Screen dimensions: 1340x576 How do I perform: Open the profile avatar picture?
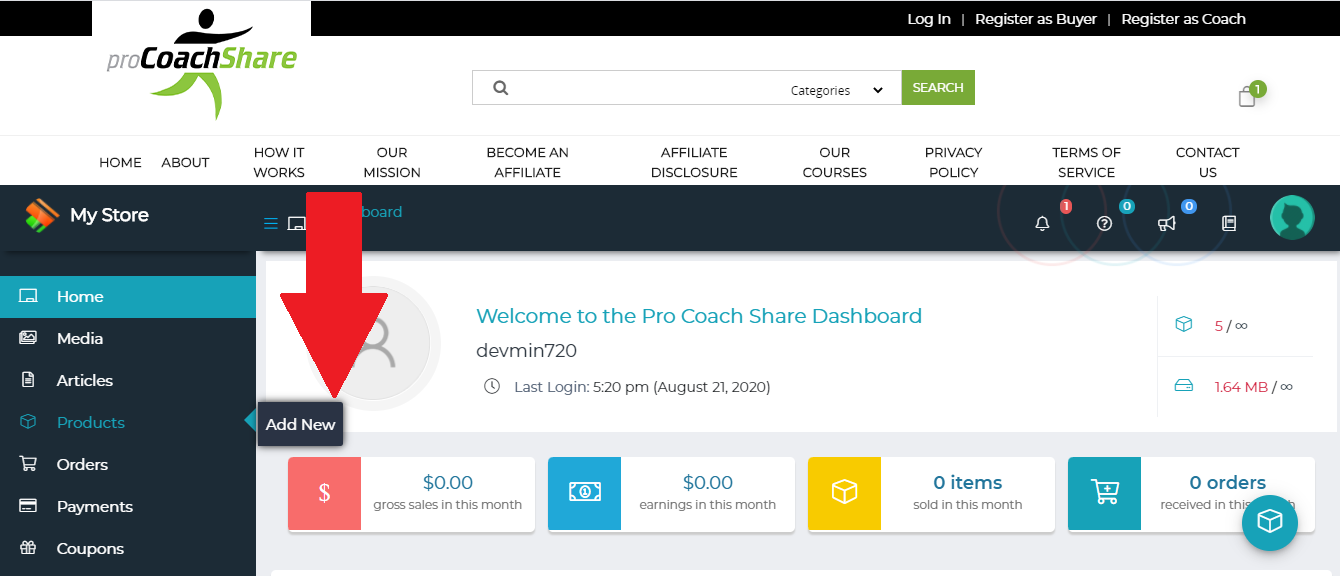[1292, 216]
